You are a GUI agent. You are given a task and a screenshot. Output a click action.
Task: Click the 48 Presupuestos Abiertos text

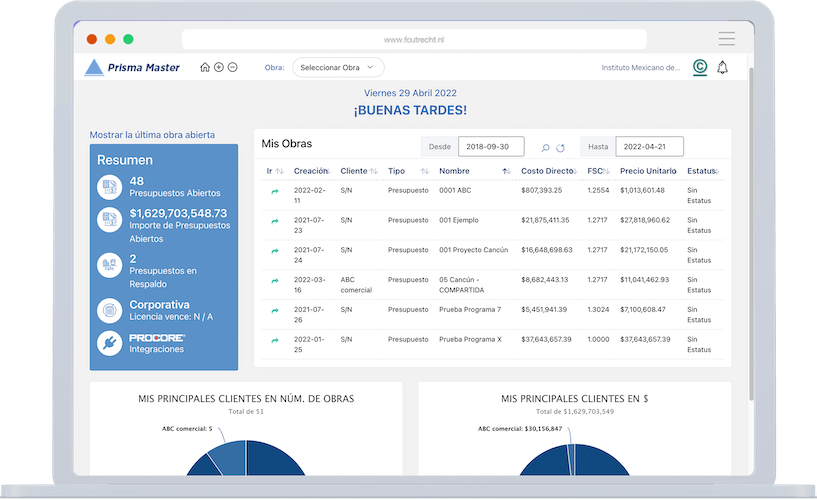click(x=175, y=187)
